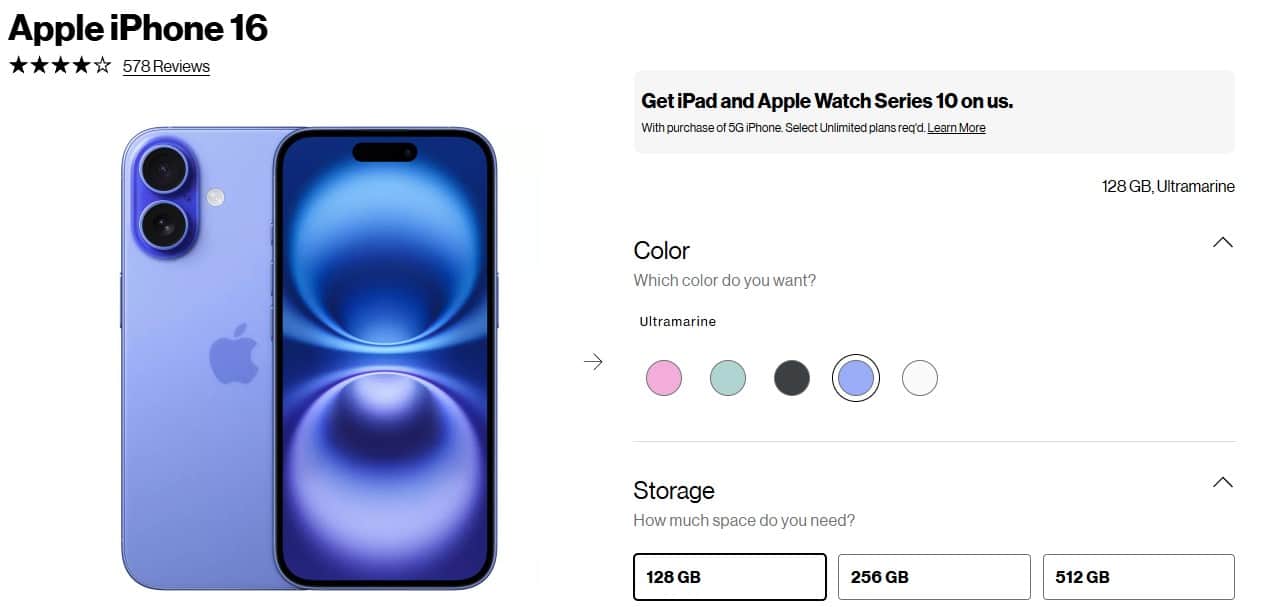Open the 578 Reviews link
The height and width of the screenshot is (607, 1265).
pyautogui.click(x=166, y=67)
